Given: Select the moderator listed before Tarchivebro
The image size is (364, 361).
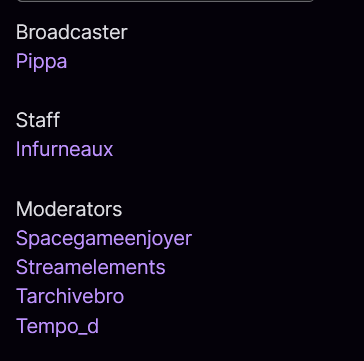Looking at the screenshot, I should (90, 267).
